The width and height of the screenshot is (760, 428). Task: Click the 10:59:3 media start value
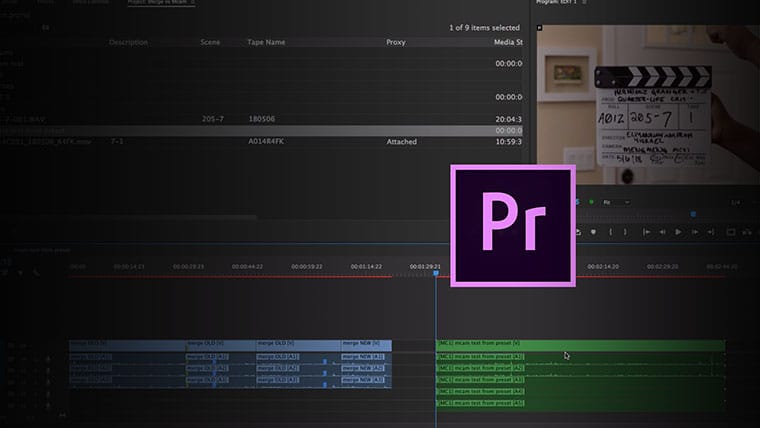508,142
